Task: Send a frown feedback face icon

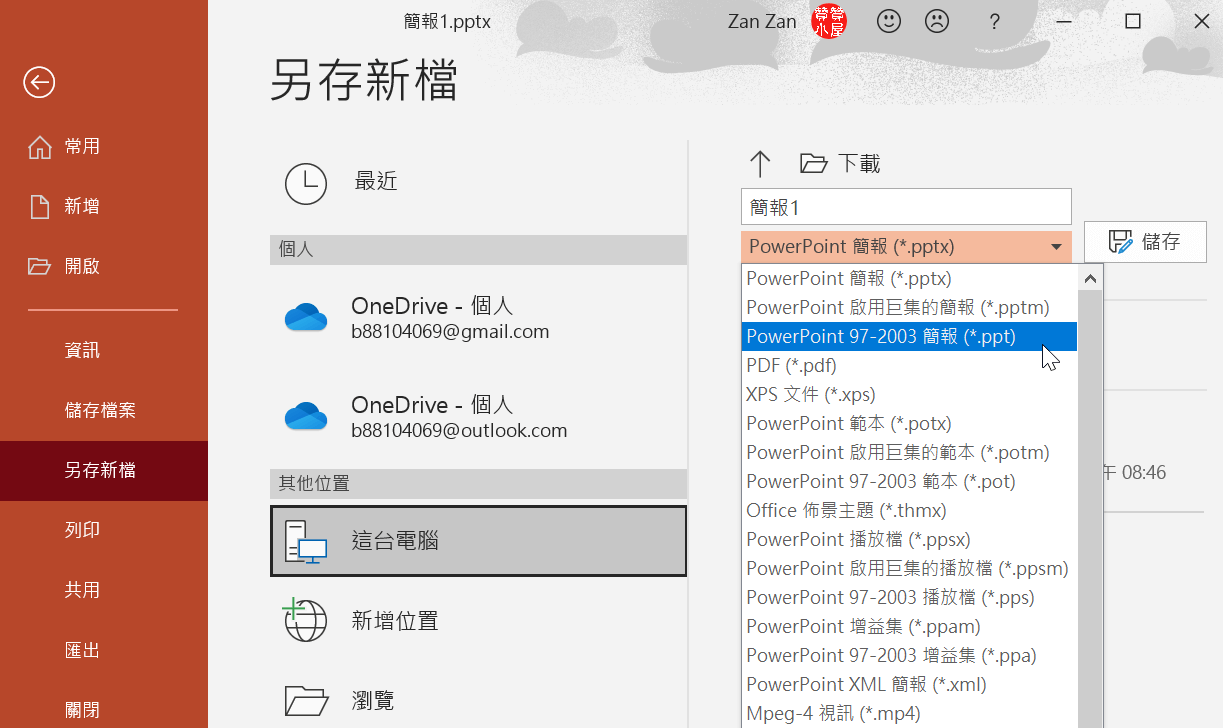Action: pyautogui.click(x=937, y=21)
